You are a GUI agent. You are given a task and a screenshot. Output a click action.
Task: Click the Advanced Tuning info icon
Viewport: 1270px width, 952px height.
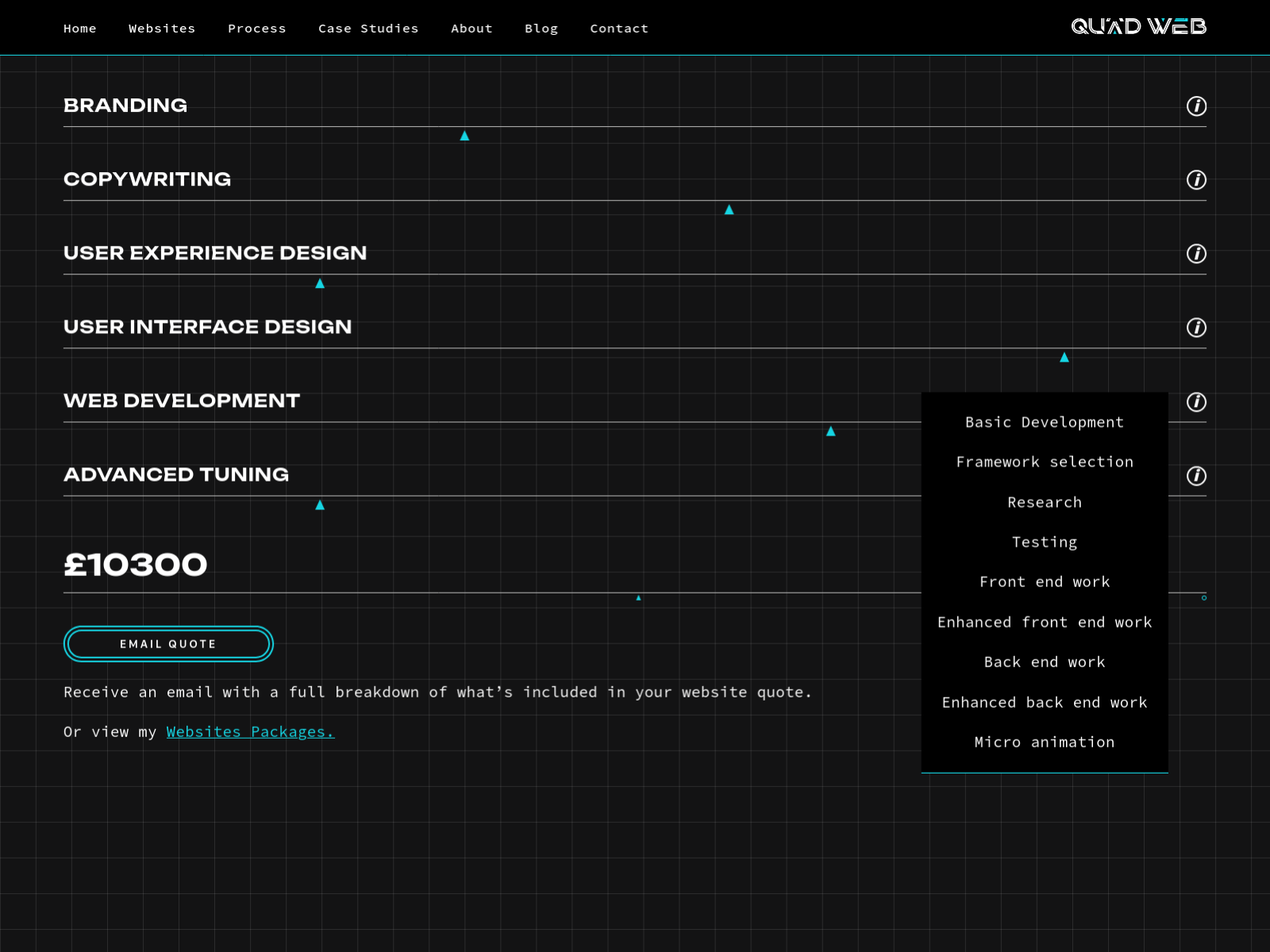[x=1196, y=476]
